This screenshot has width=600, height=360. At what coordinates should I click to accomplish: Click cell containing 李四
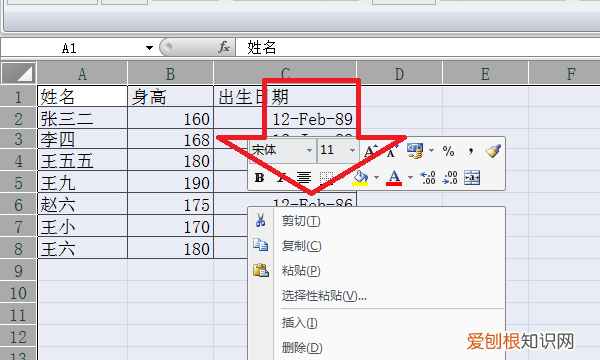click(x=82, y=139)
